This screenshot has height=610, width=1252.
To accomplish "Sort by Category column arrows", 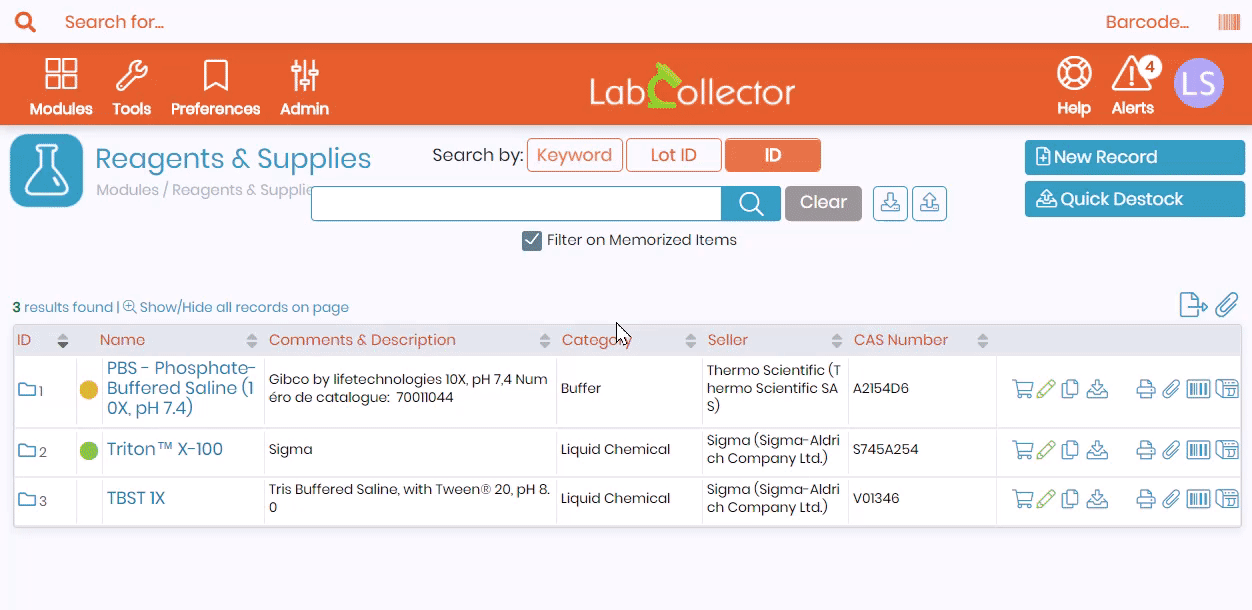I will (x=690, y=341).
